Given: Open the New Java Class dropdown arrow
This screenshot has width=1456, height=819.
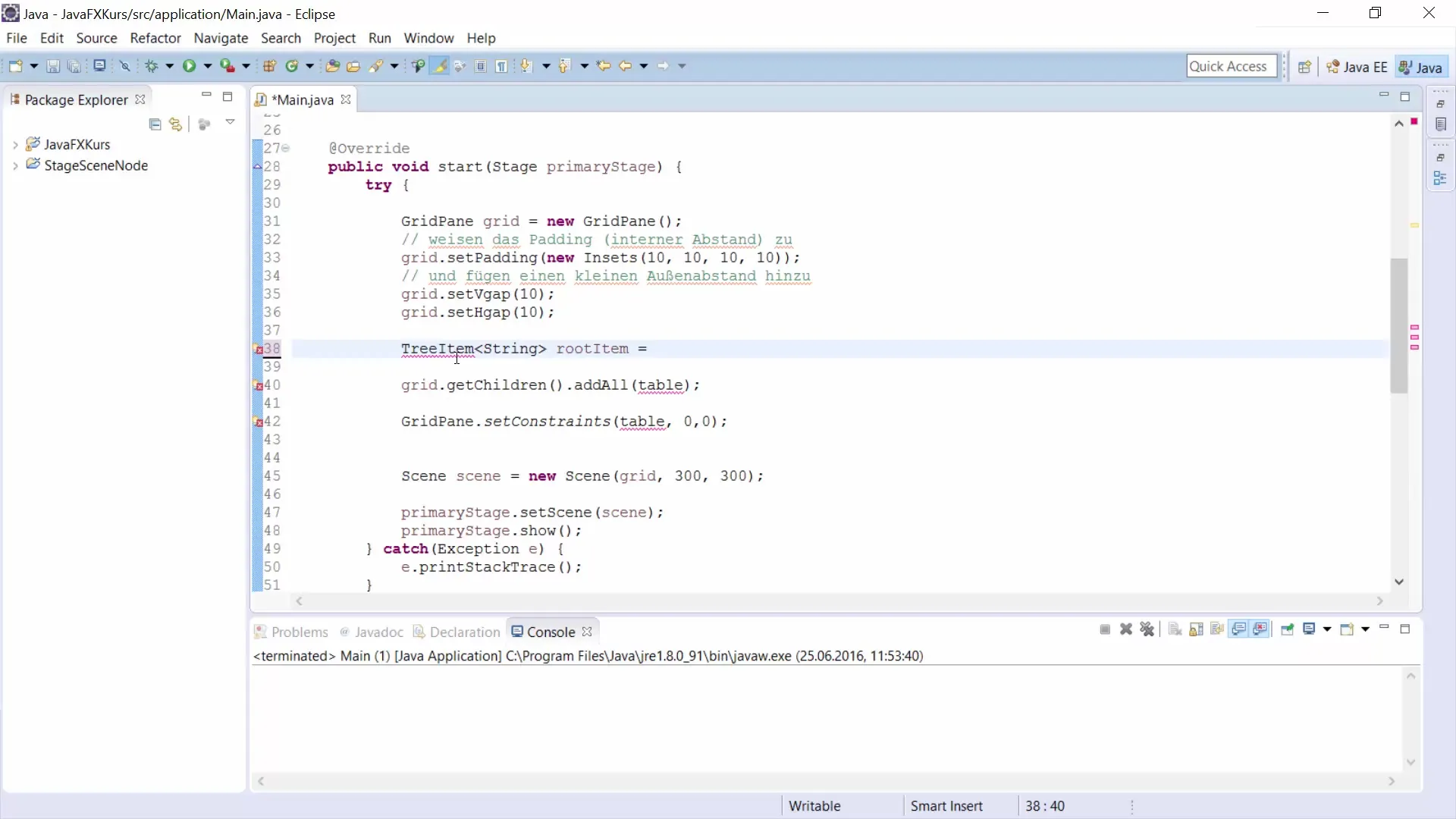Looking at the screenshot, I should click(309, 66).
